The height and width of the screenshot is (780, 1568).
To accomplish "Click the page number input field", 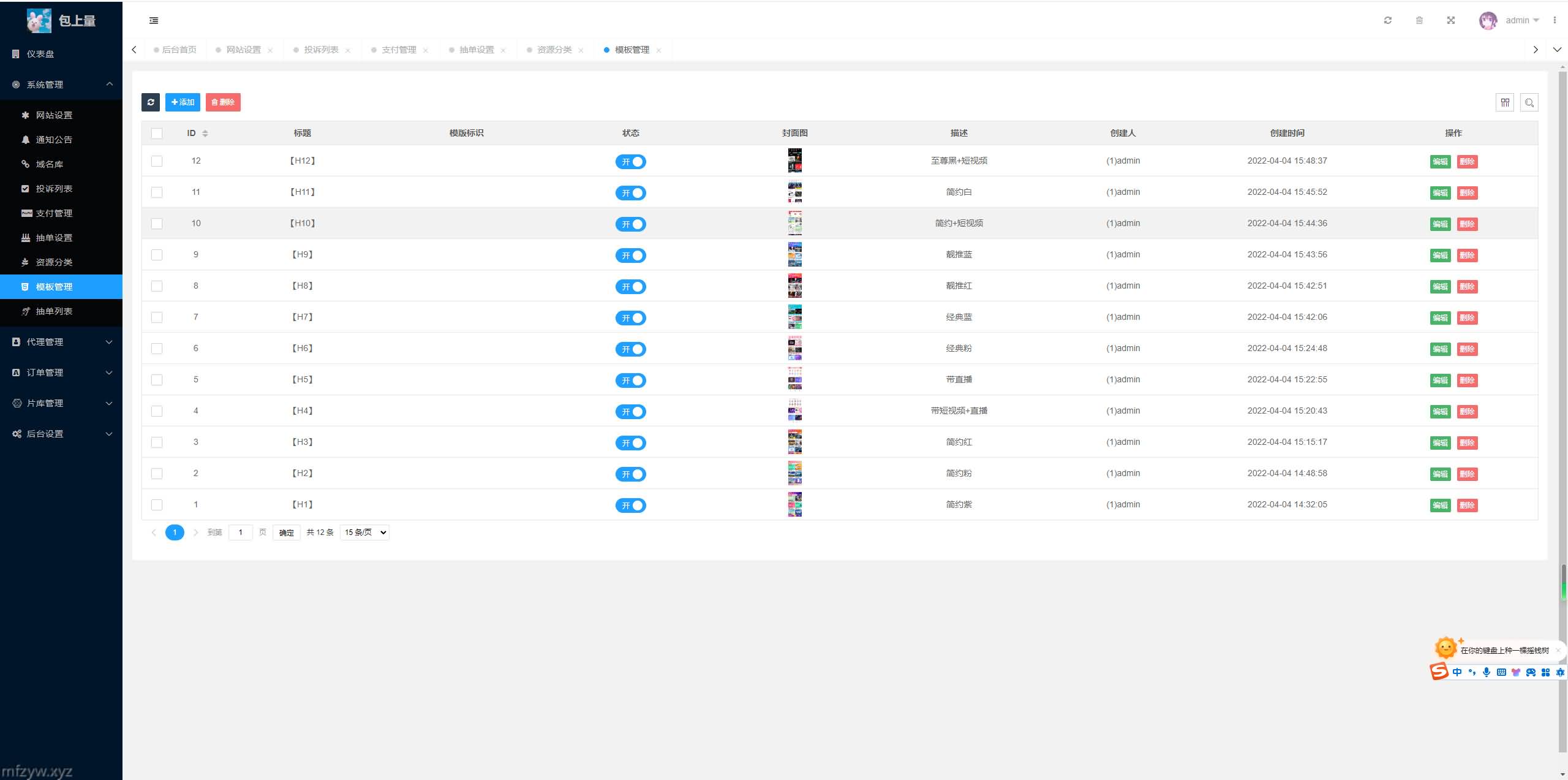I will point(240,532).
